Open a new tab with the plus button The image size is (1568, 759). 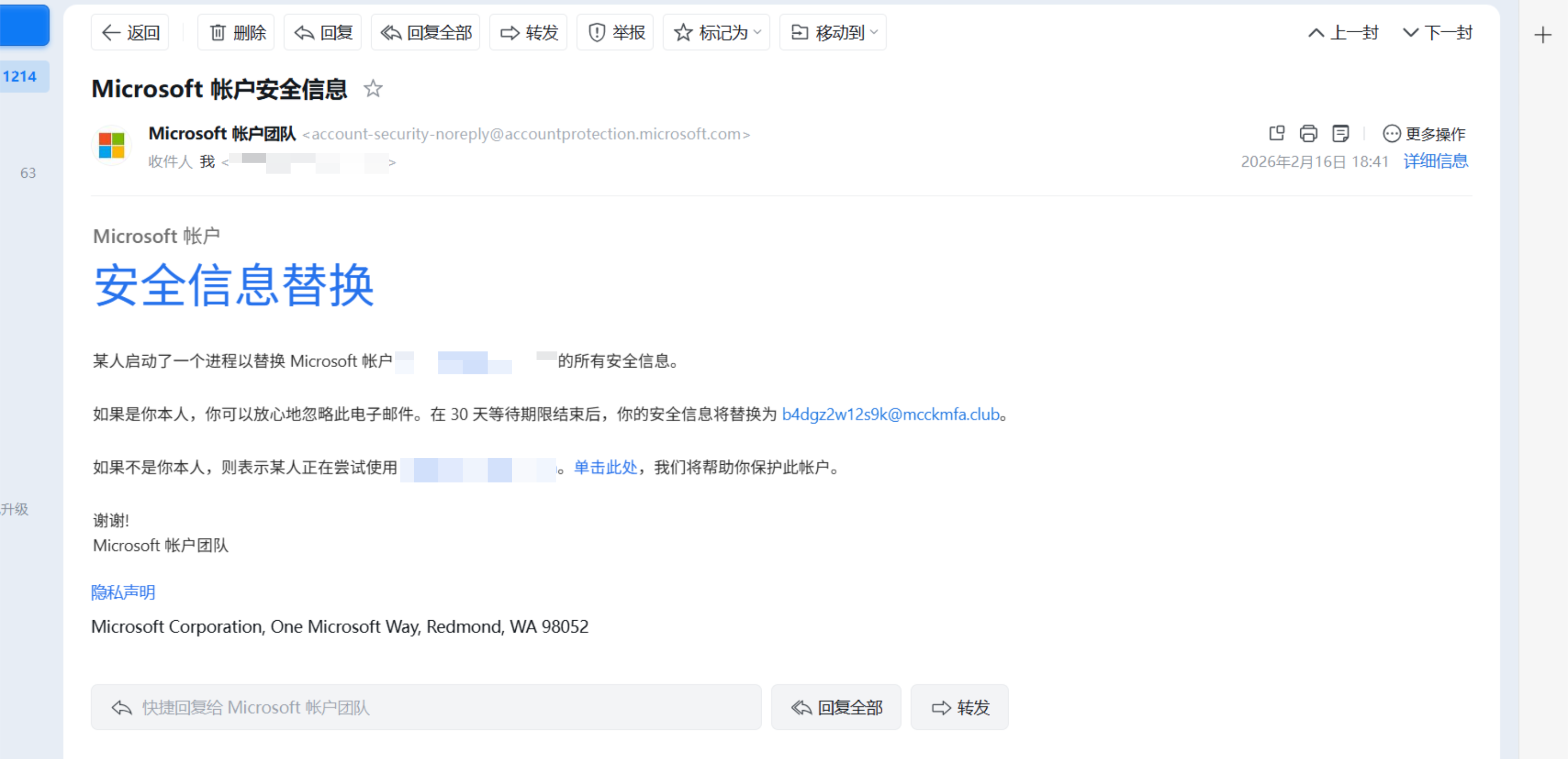(x=1543, y=35)
